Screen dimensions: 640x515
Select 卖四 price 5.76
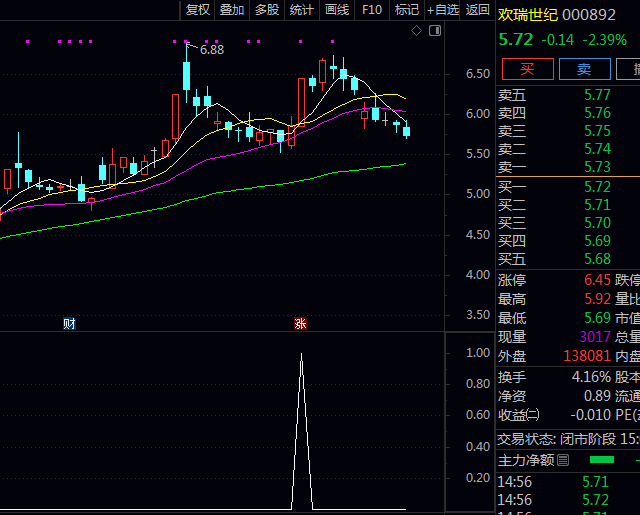point(597,113)
